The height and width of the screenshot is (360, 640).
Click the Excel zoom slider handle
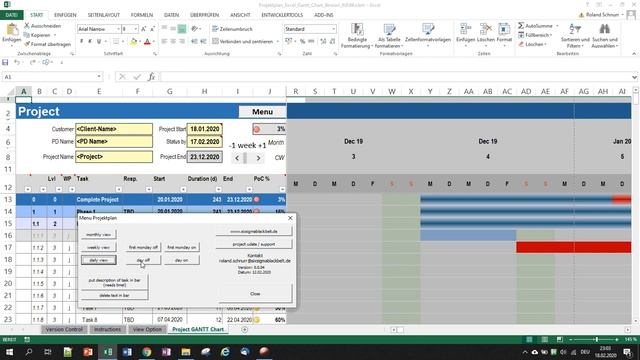tap(596, 340)
